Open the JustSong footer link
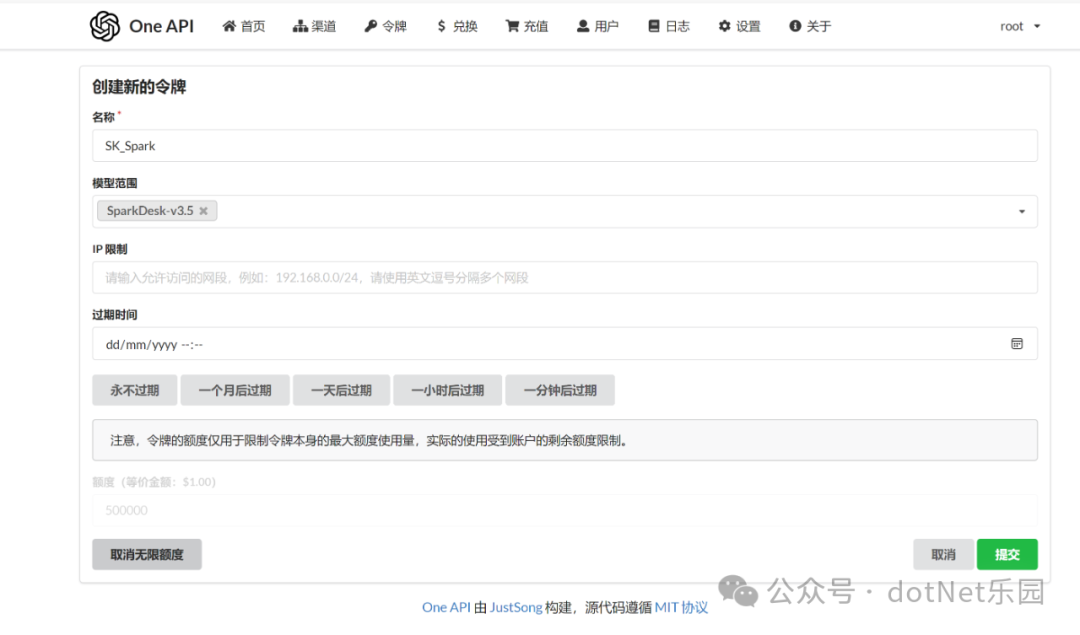The width and height of the screenshot is (1080, 635). 516,607
